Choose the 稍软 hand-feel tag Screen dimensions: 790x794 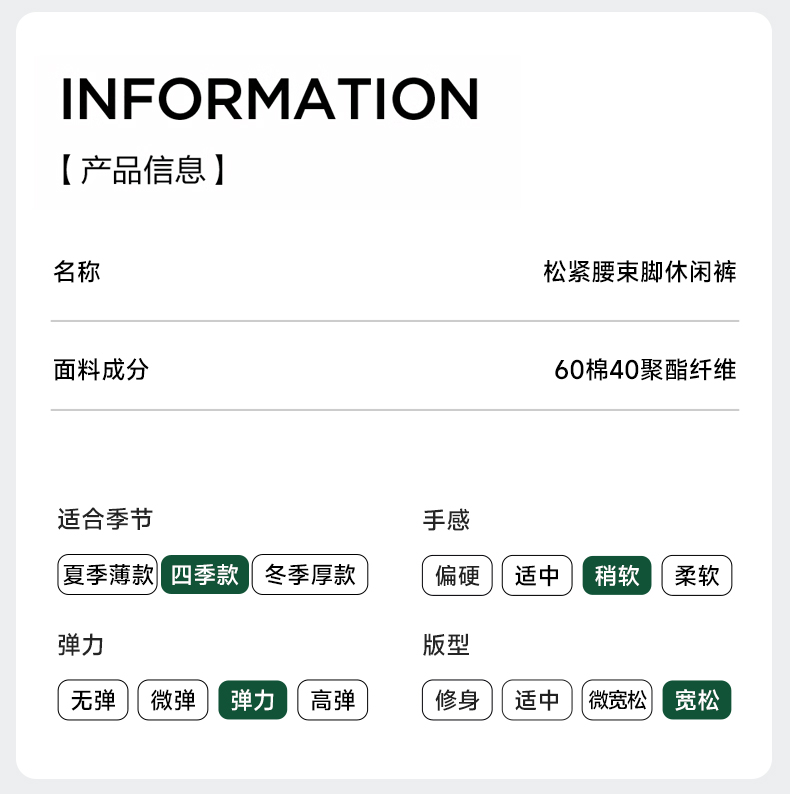617,576
